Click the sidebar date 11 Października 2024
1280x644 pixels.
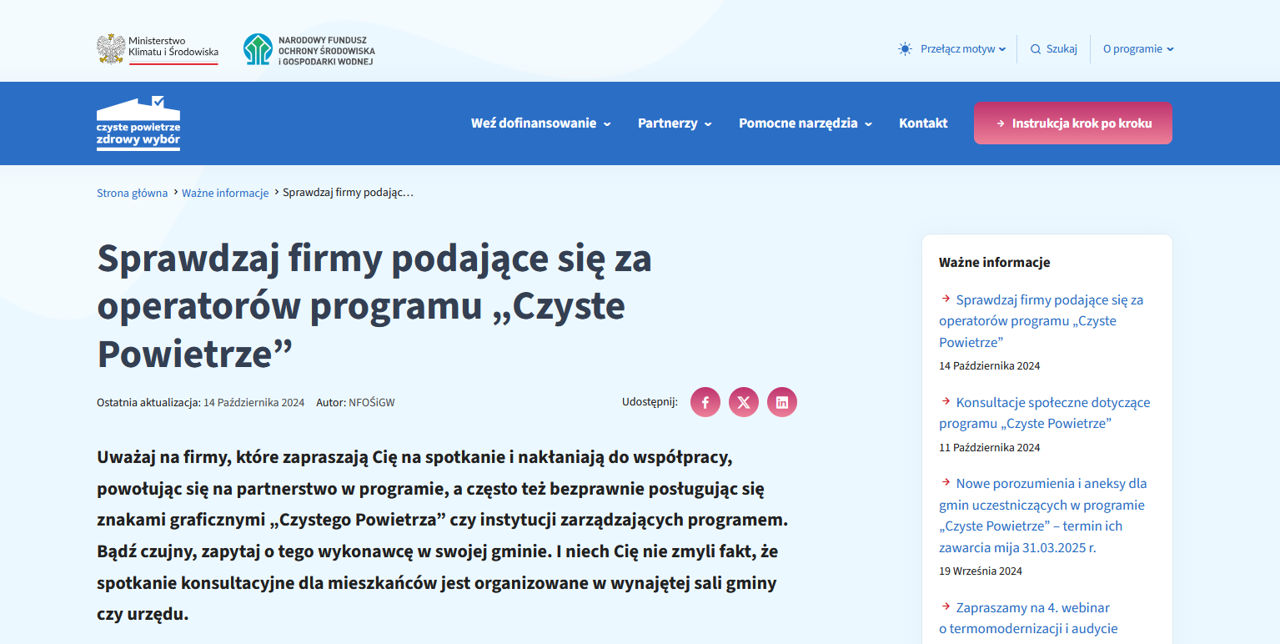989,448
